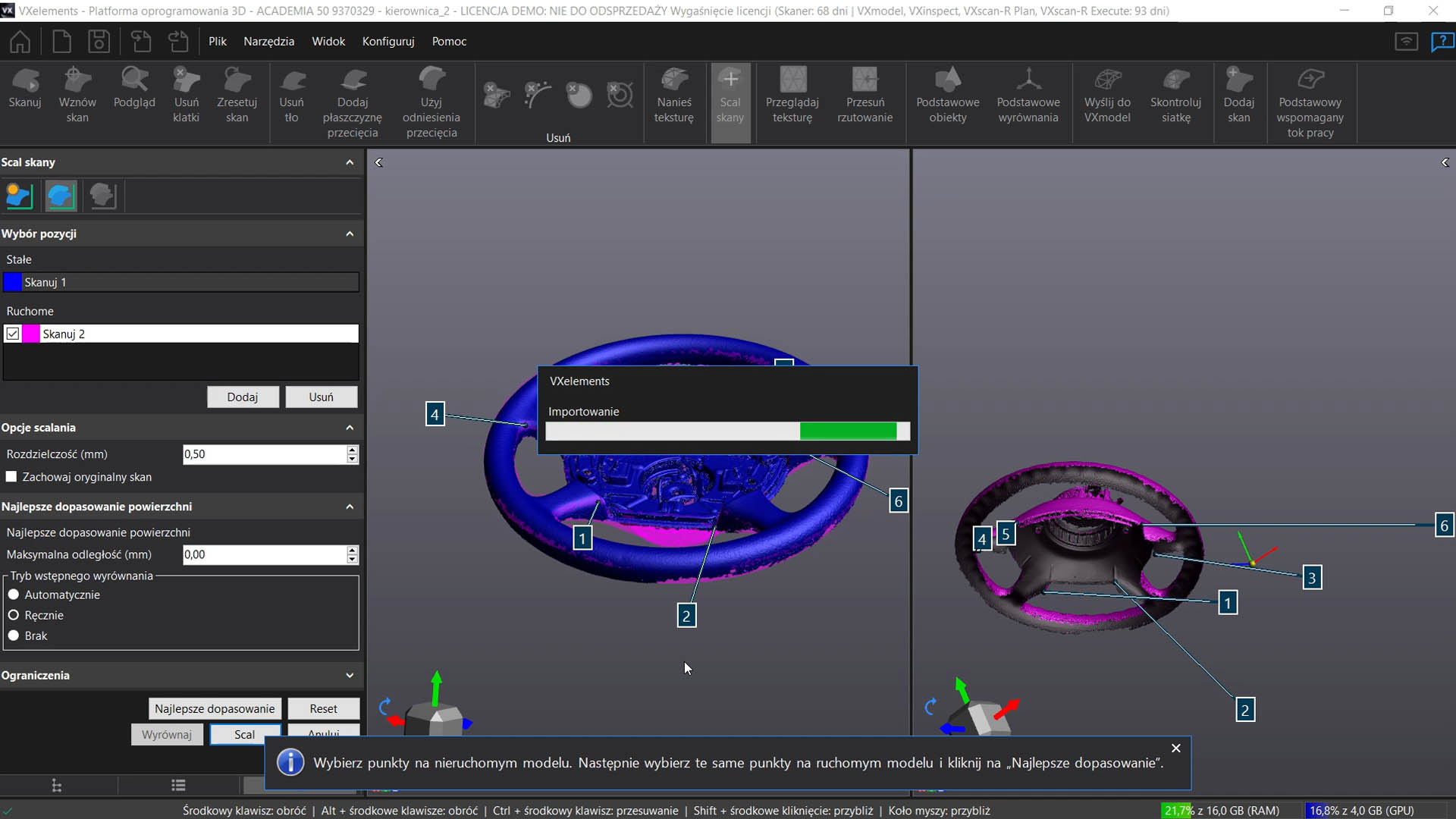
Task: Dismiss the info tip with X
Action: click(x=1176, y=748)
